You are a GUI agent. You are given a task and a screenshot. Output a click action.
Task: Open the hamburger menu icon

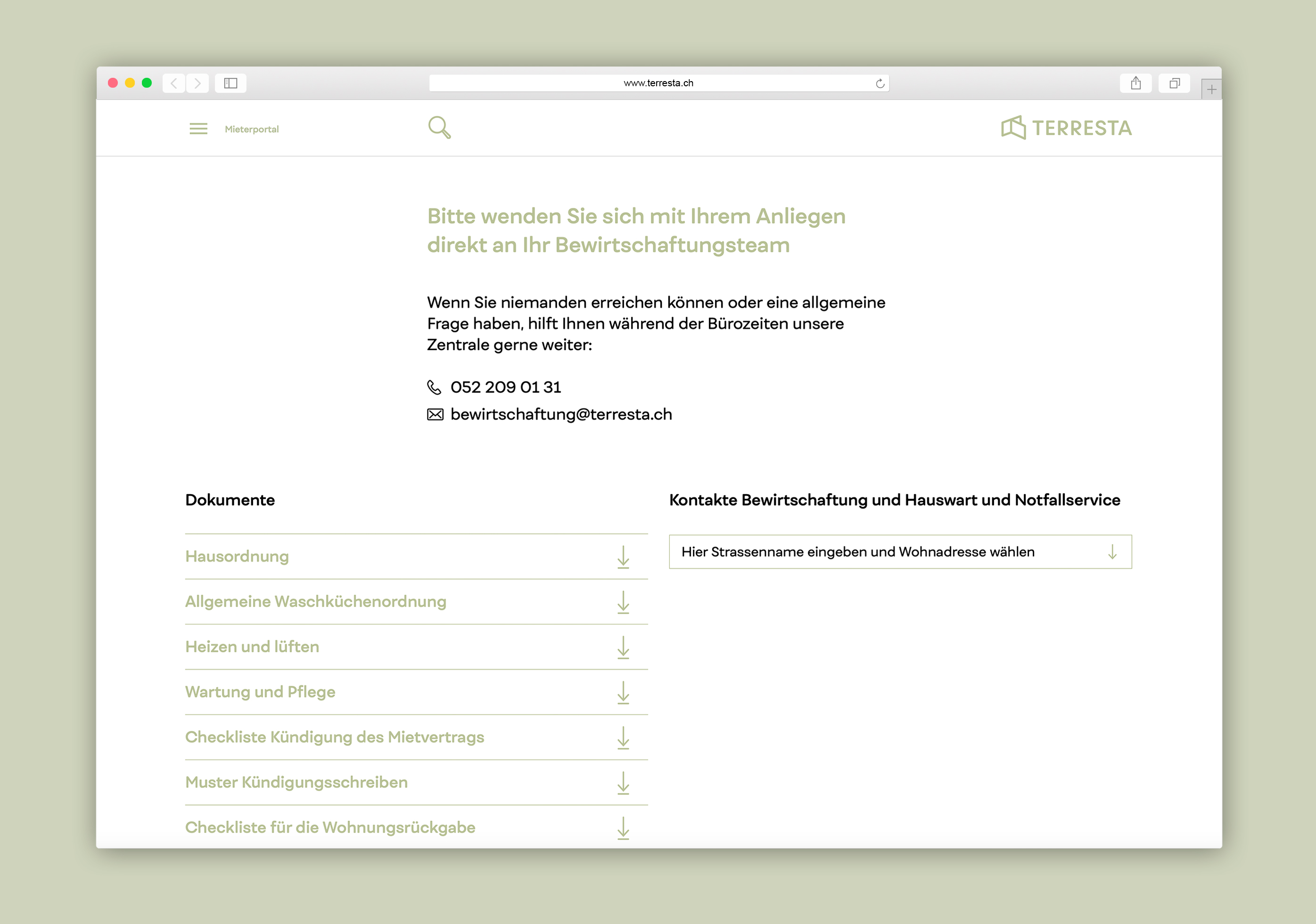point(198,129)
